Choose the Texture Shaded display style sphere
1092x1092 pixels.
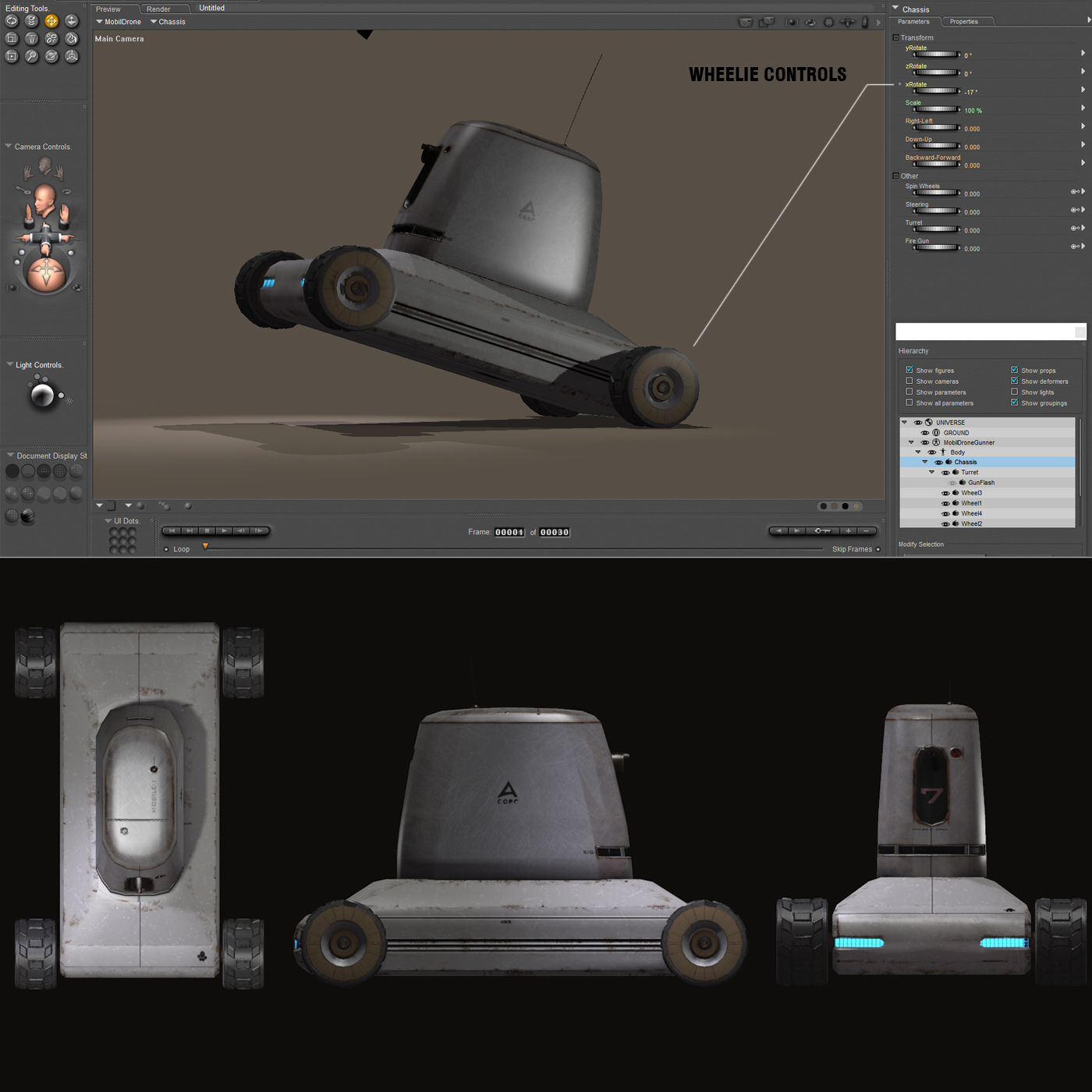coord(28,516)
